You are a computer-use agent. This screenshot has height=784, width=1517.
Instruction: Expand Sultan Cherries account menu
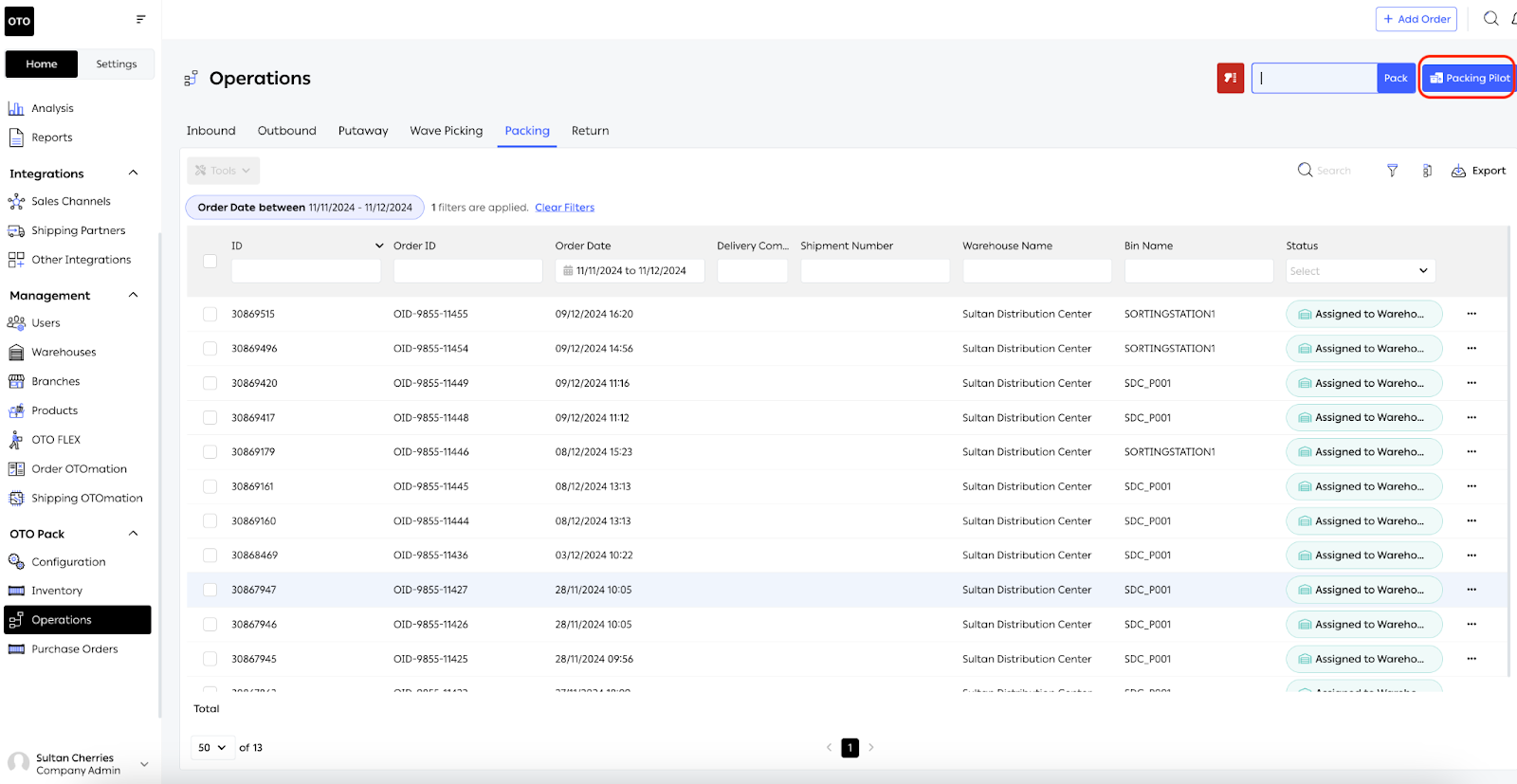point(144,764)
